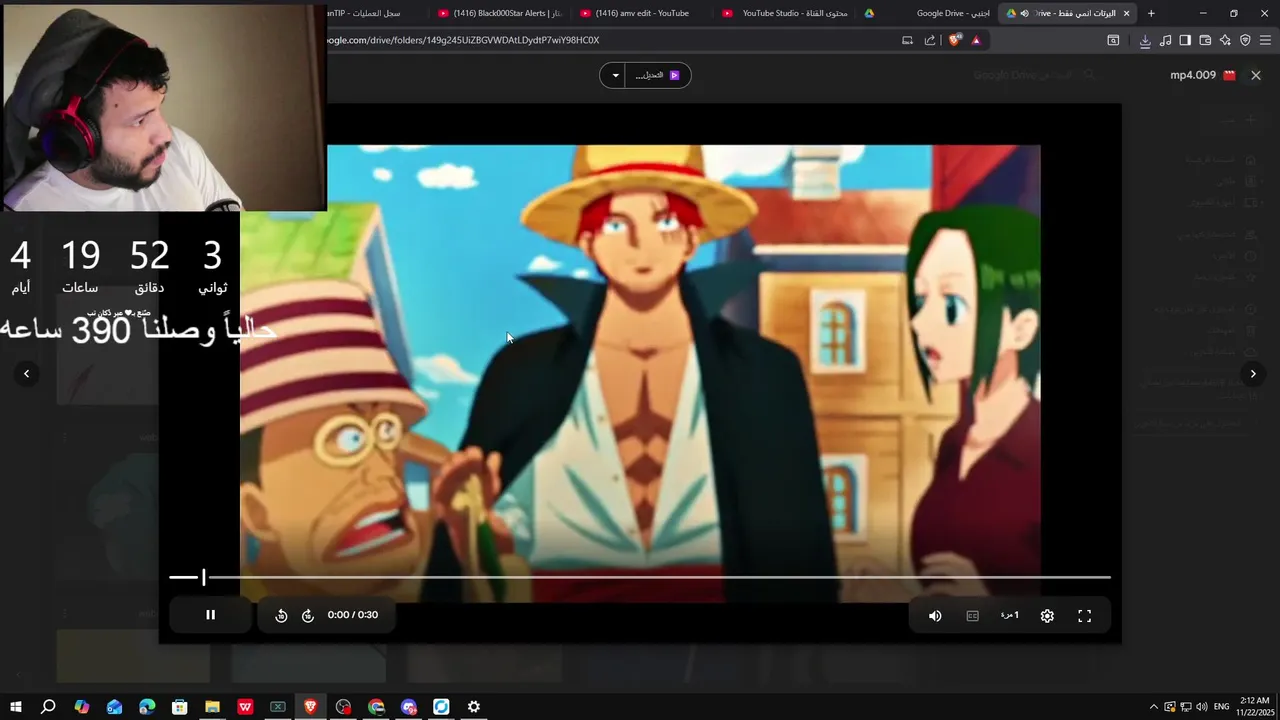Switch to Brave browser in taskbar
Screen dimensions: 1280x720
point(310,707)
